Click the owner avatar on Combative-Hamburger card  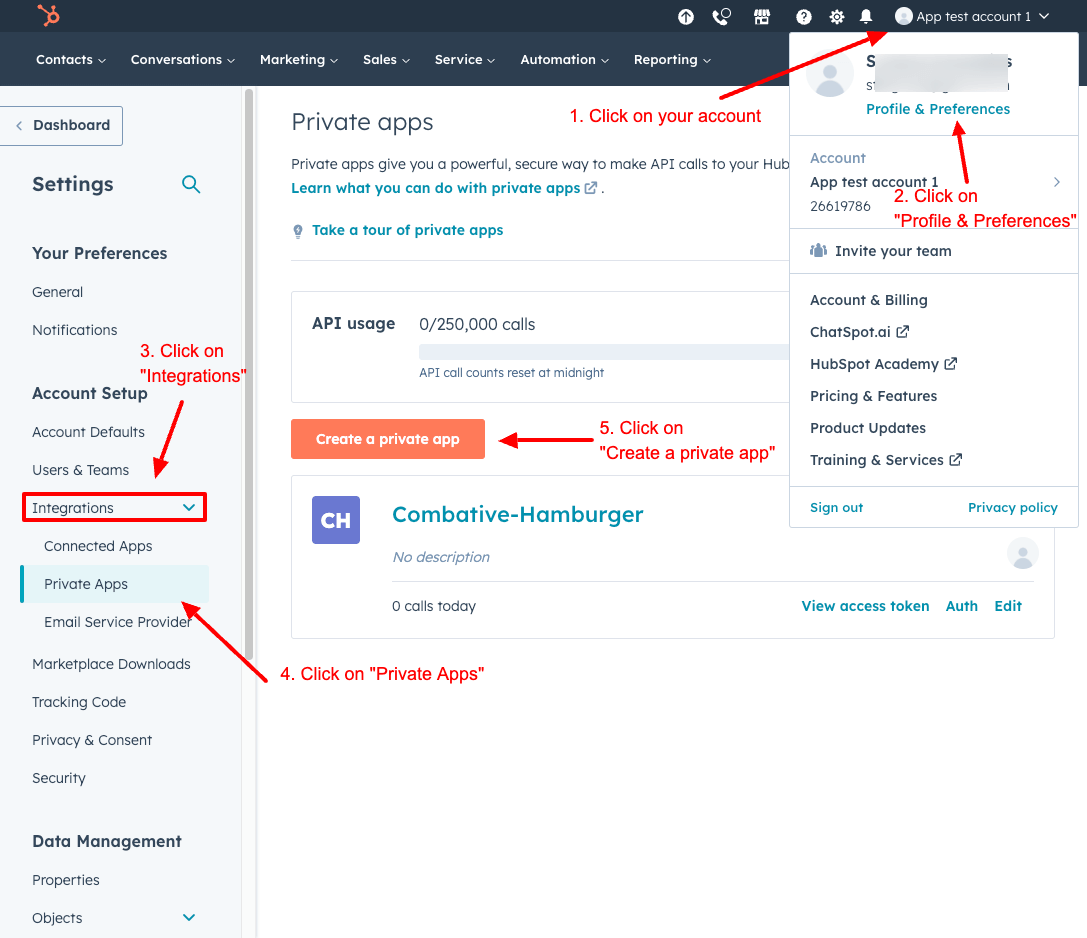[1023, 553]
